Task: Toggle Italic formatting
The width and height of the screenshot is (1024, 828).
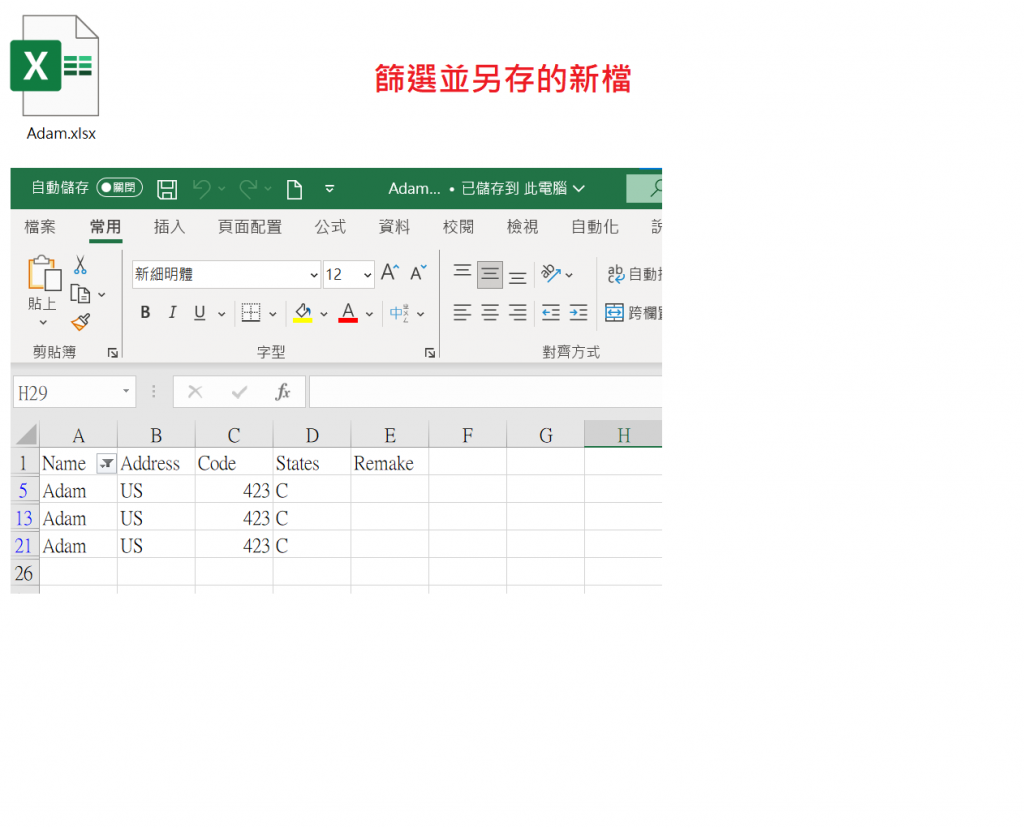Action: point(172,313)
